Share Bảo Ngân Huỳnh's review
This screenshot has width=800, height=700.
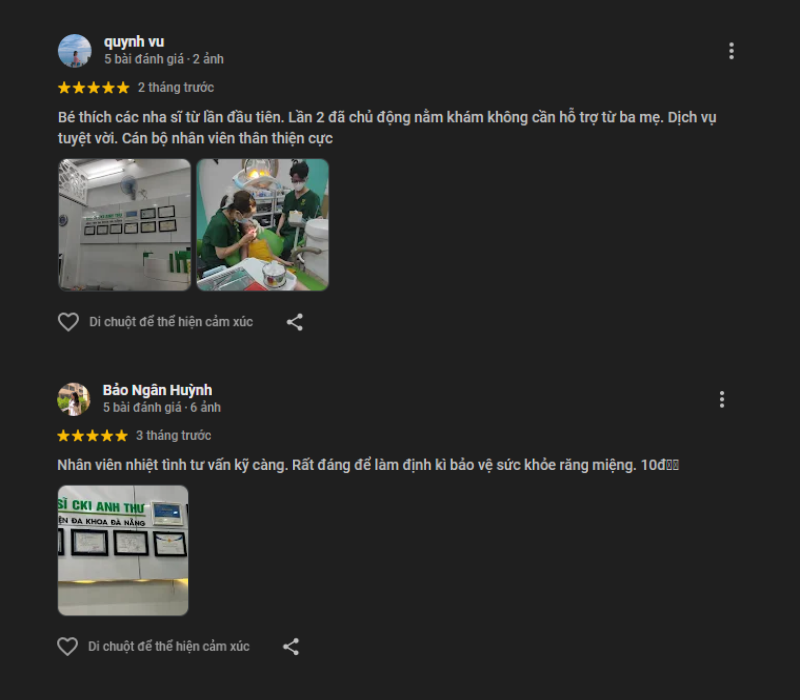coord(291,646)
